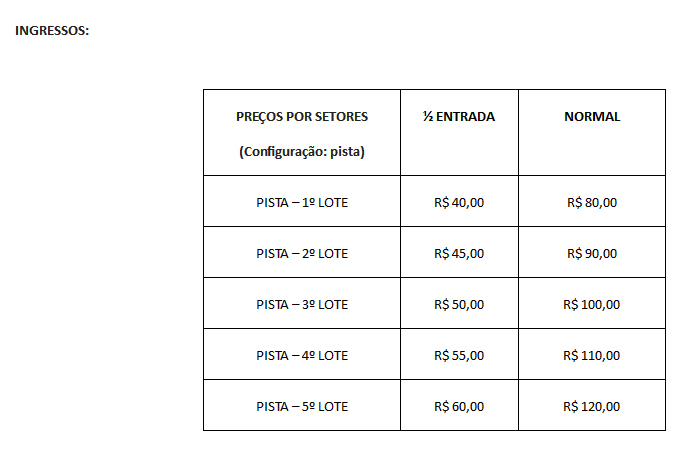Click the R$ 110,00 normal price
The width and height of the screenshot is (685, 453).
pos(592,356)
